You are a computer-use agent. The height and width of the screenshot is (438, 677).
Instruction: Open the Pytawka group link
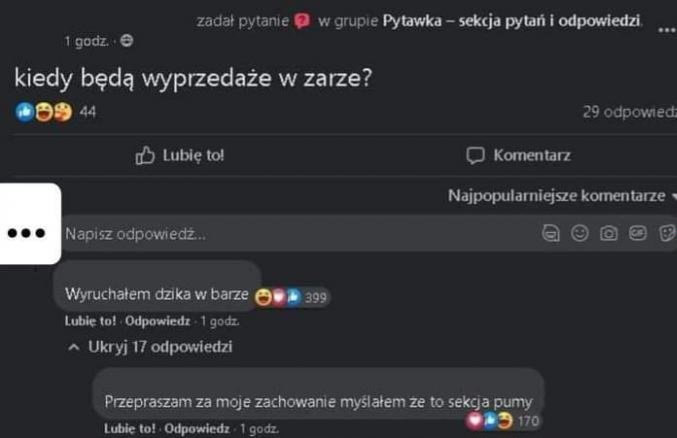coord(511,21)
